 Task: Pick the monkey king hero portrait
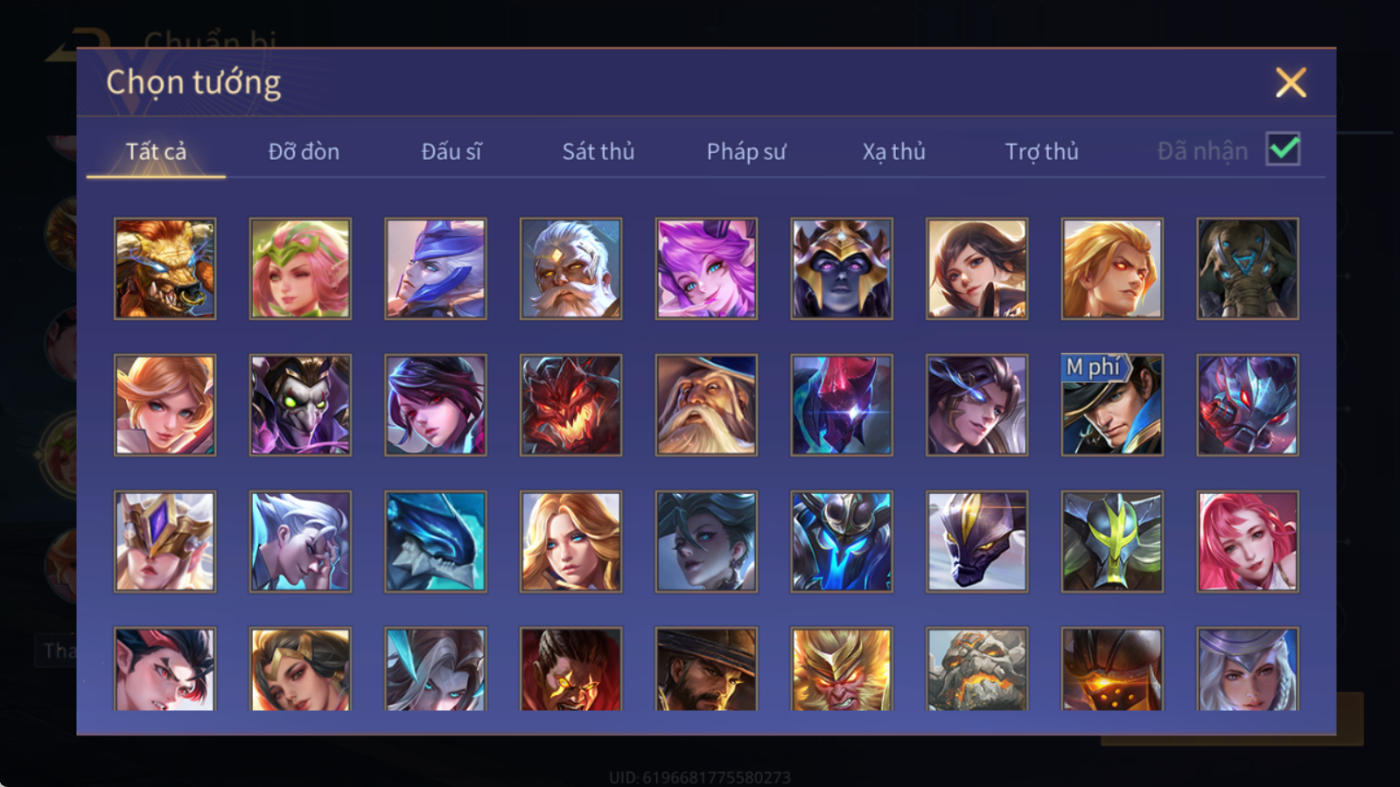coord(841,669)
